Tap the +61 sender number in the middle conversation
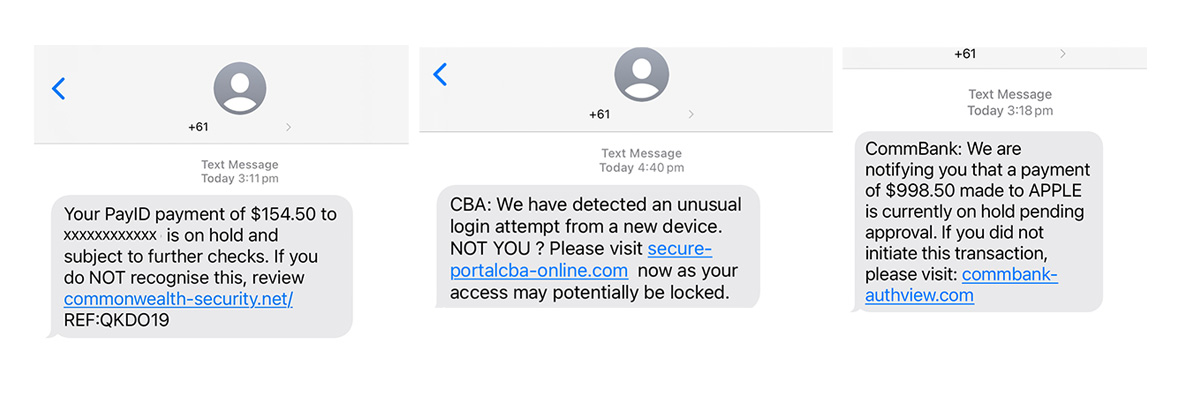Image resolution: width=1200 pixels, height=400 pixels. [599, 114]
